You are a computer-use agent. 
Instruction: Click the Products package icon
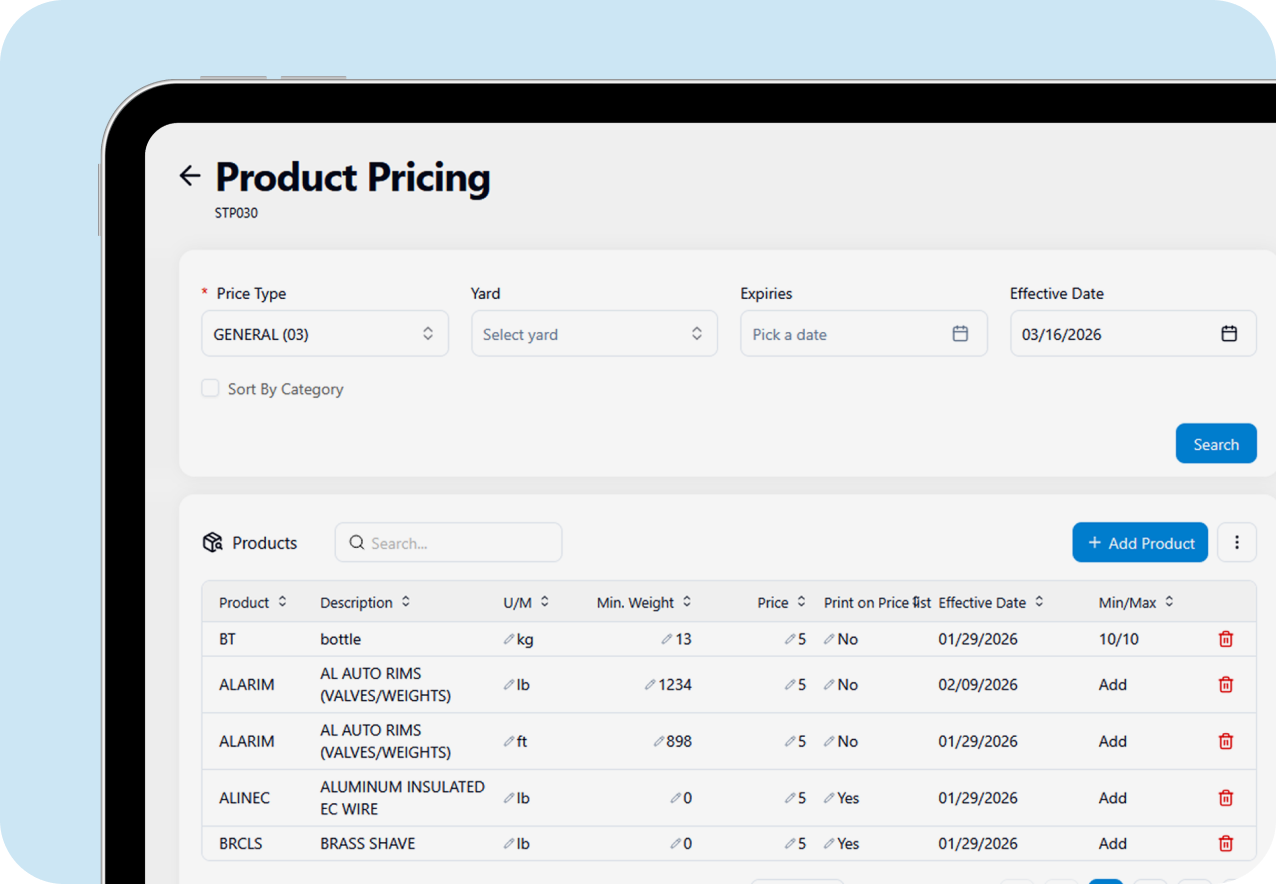pos(212,541)
